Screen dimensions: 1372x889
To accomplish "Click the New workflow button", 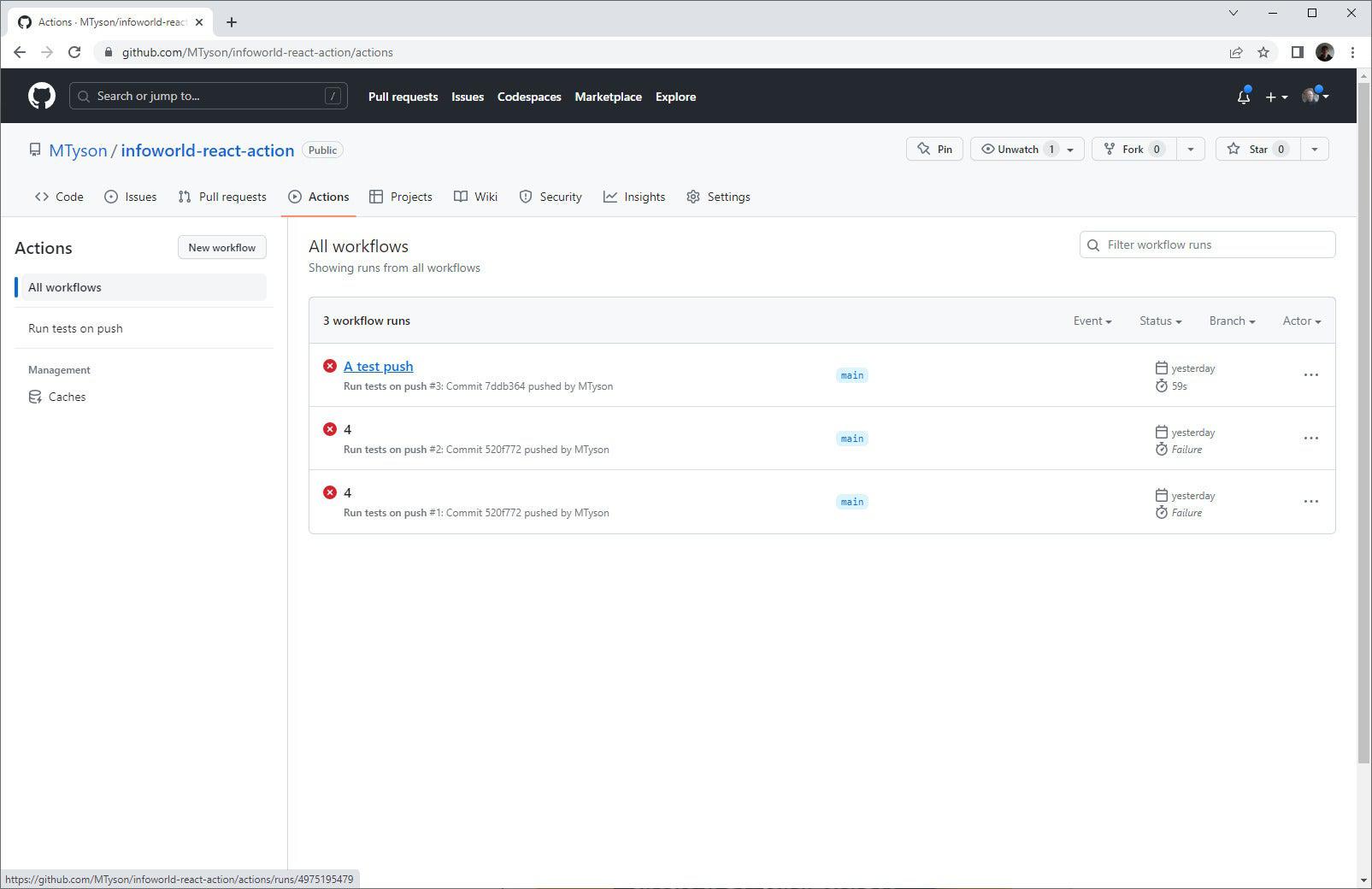I will (x=221, y=247).
